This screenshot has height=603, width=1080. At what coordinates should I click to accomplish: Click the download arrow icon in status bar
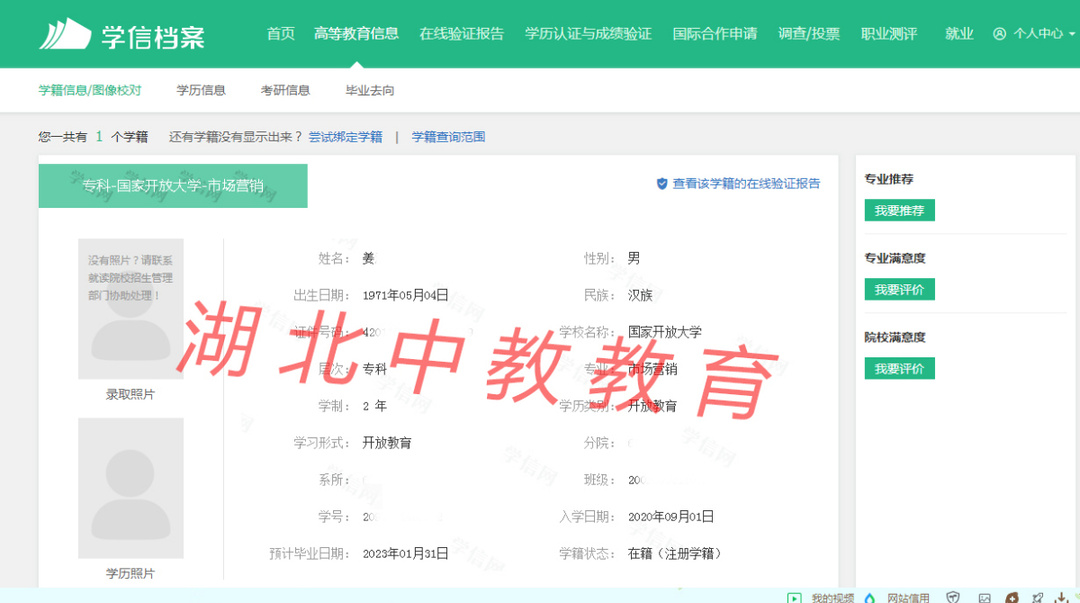click(1061, 597)
